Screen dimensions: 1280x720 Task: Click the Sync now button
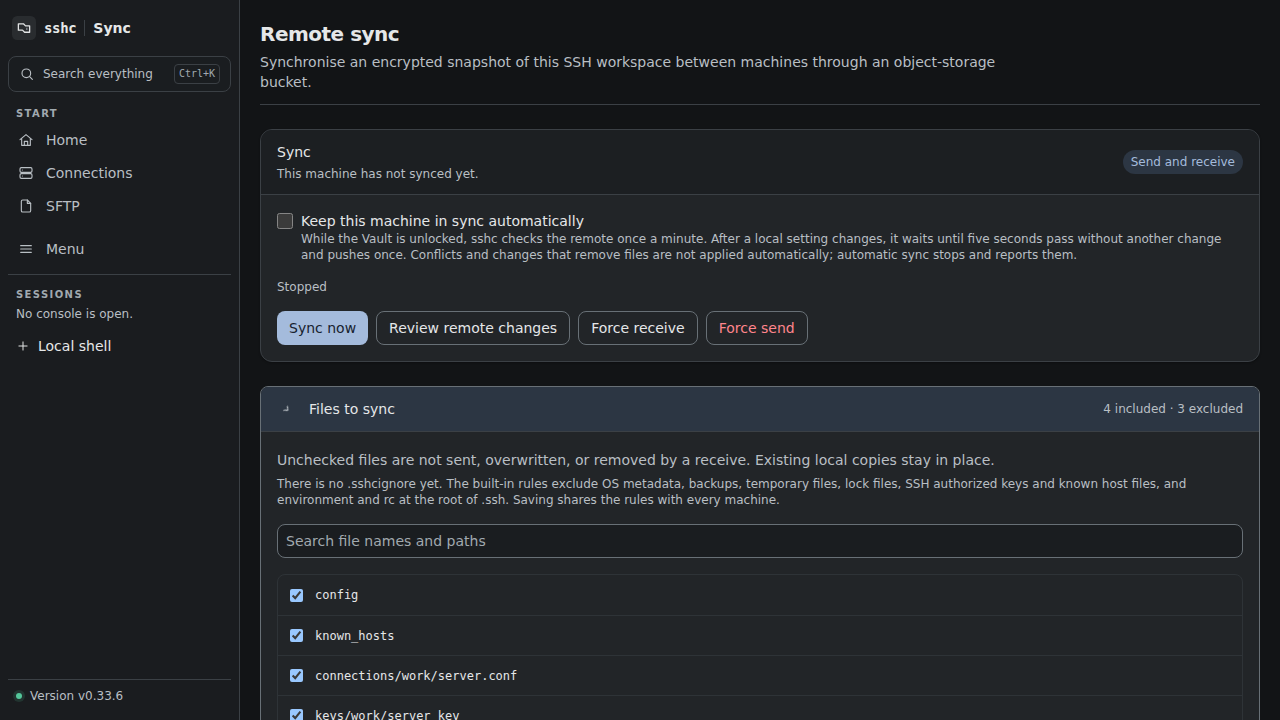point(322,328)
